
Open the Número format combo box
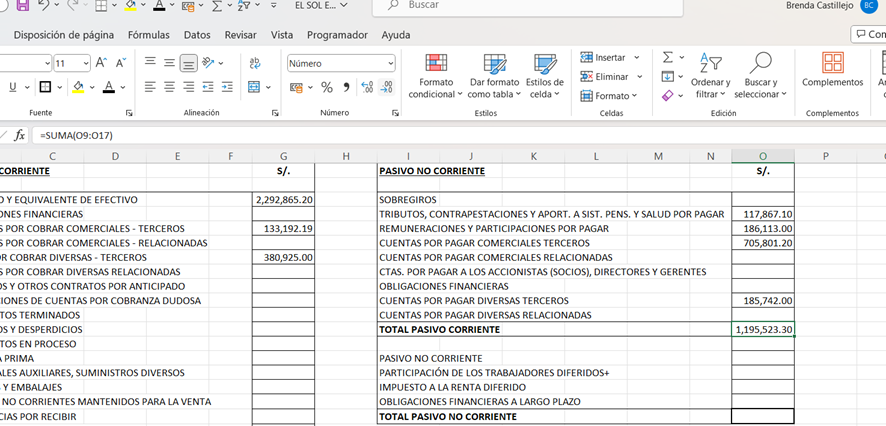[x=341, y=63]
